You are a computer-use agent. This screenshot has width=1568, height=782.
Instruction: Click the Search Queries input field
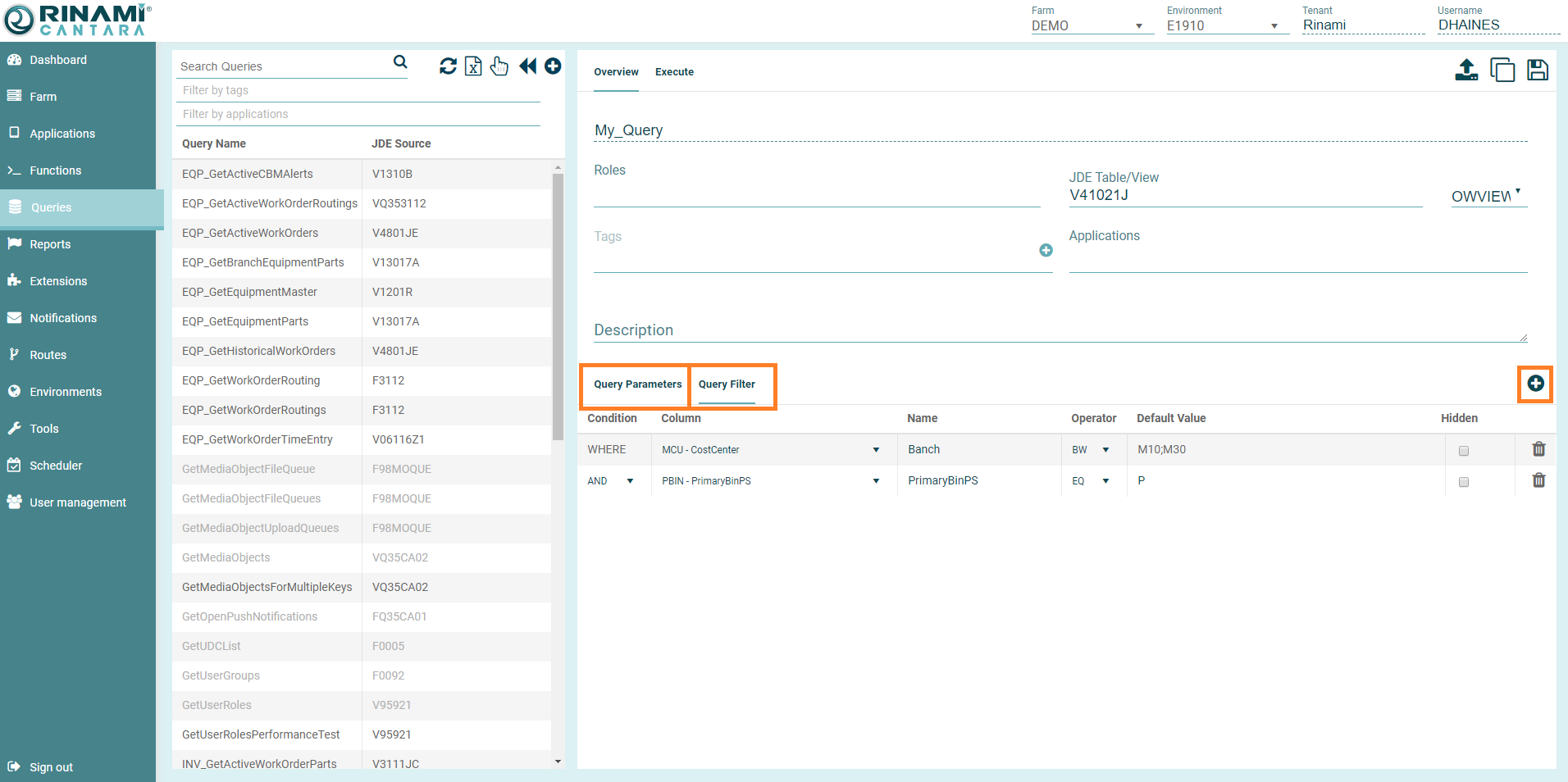283,66
